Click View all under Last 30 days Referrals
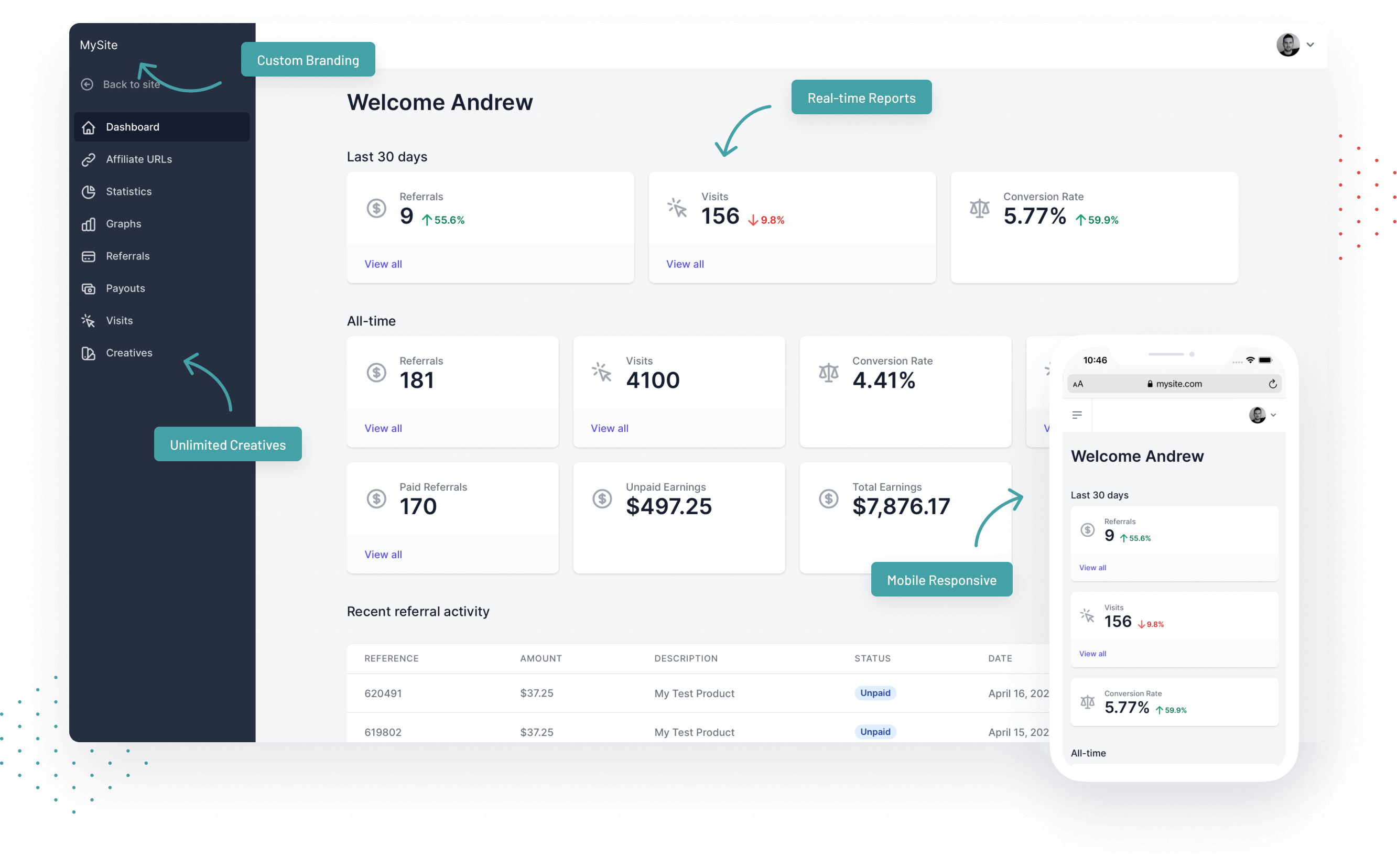Image resolution: width=1397 pixels, height=868 pixels. (383, 263)
